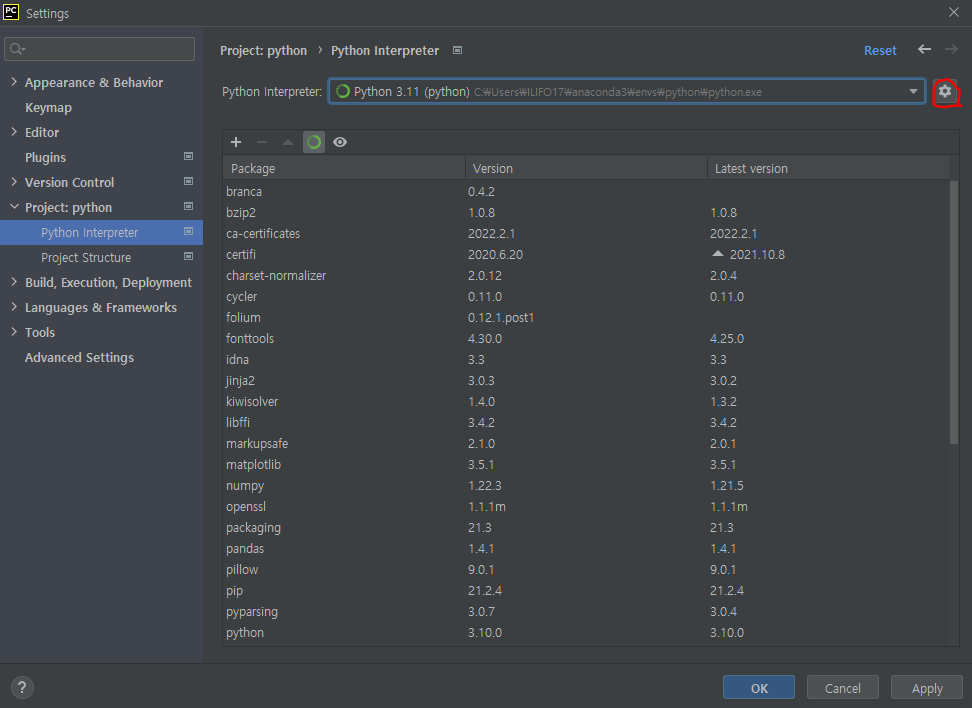The image size is (972, 708).
Task: Select the cycler package row
Action: [586, 297]
